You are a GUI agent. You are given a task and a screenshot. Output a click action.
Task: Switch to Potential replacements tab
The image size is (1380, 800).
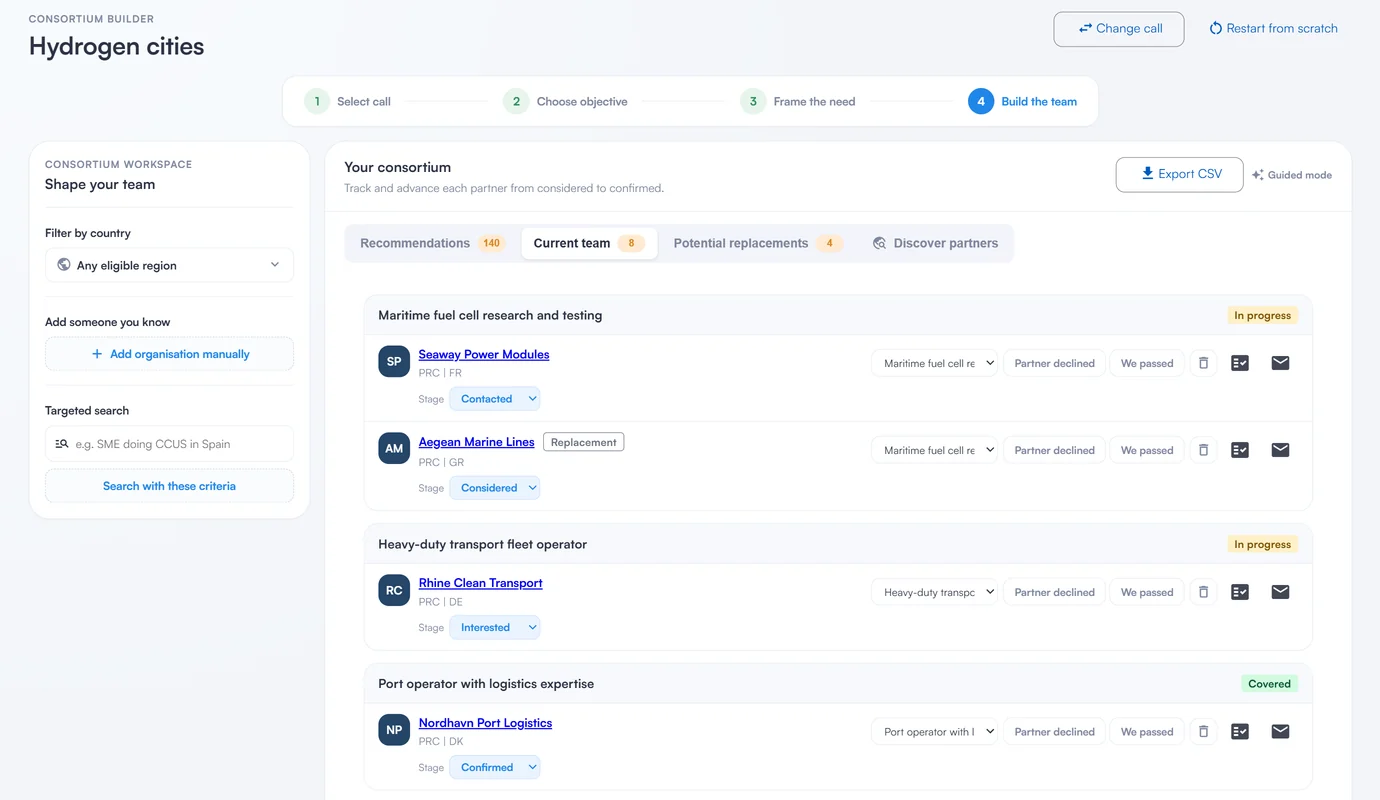(x=758, y=243)
